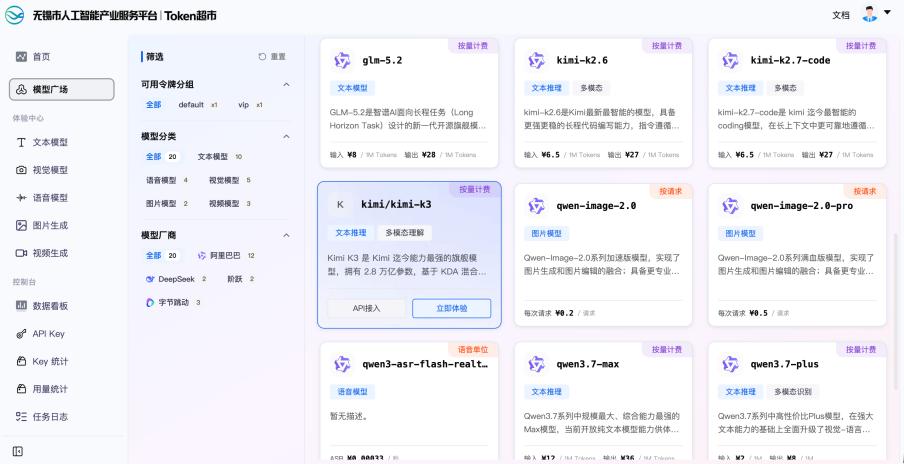The image size is (904, 464).
Task: Click the qwen-image-2.0-pro model icon
Action: [x=730, y=205]
